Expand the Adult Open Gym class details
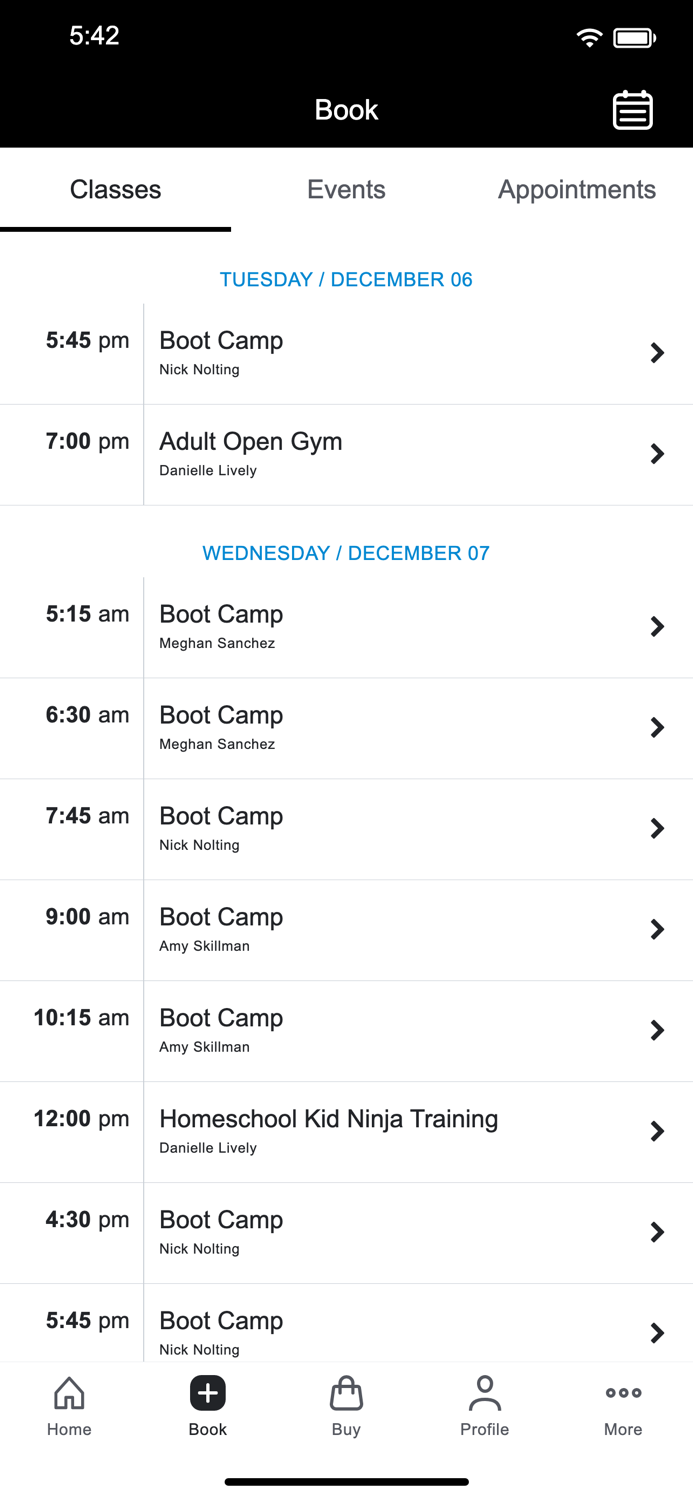 point(657,453)
